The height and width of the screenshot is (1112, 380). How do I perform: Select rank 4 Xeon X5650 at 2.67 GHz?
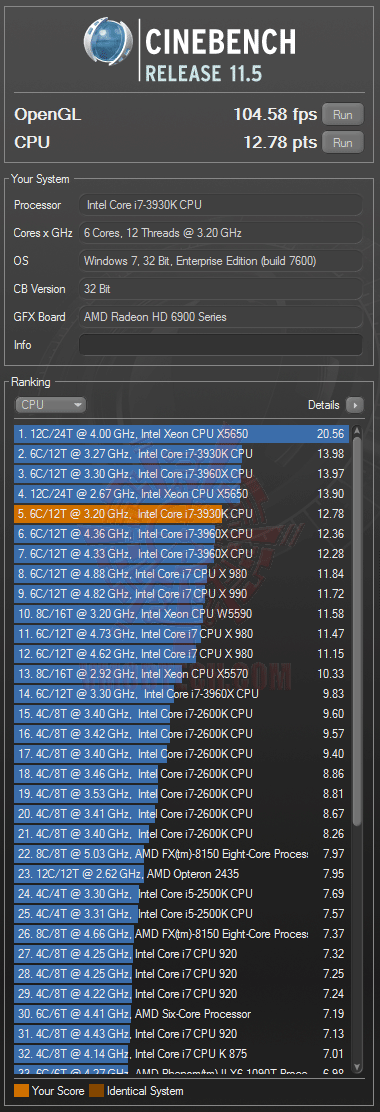[181, 493]
